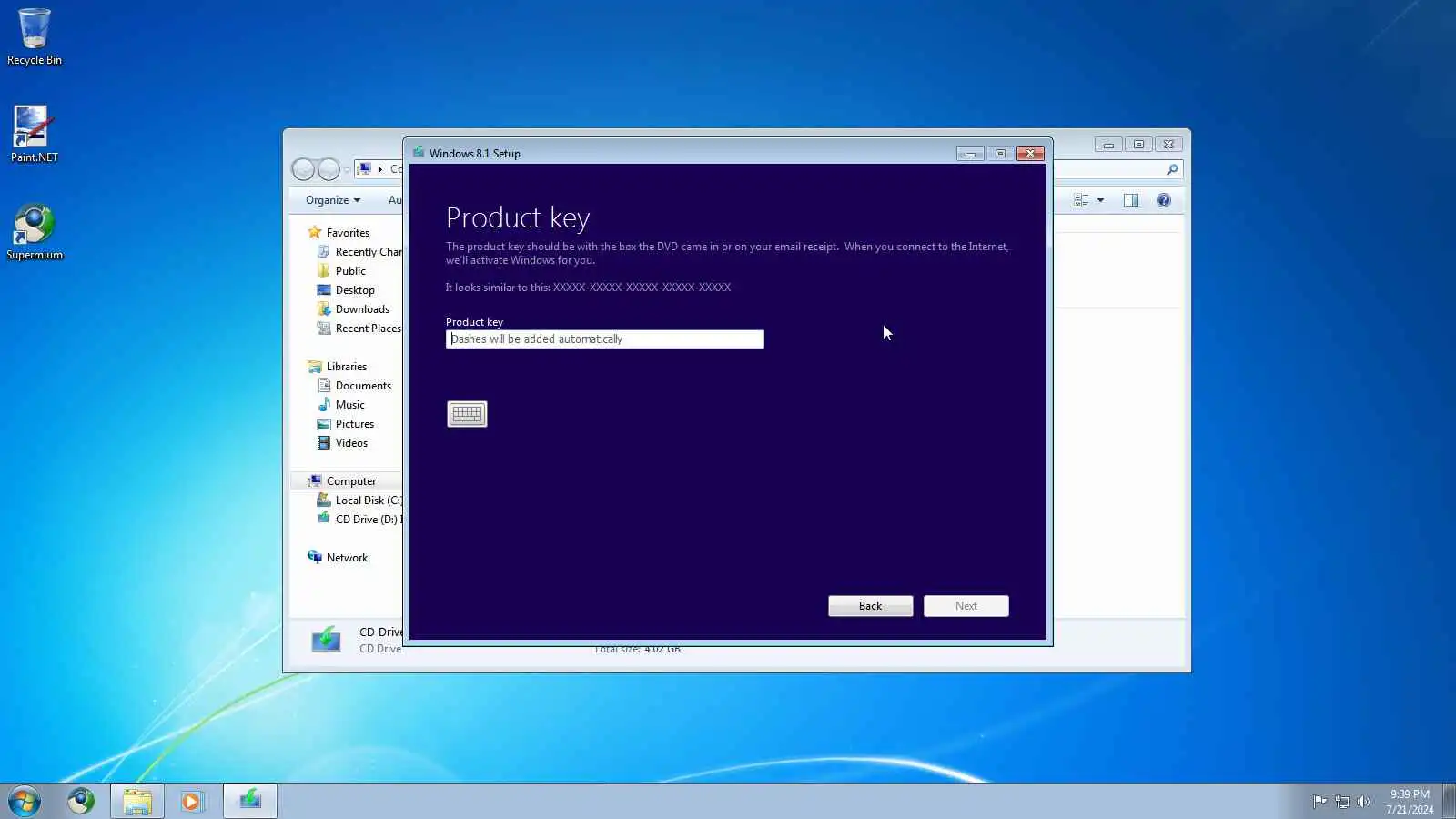1456x819 pixels.
Task: Open Action Center flag in tray
Action: tap(1319, 802)
